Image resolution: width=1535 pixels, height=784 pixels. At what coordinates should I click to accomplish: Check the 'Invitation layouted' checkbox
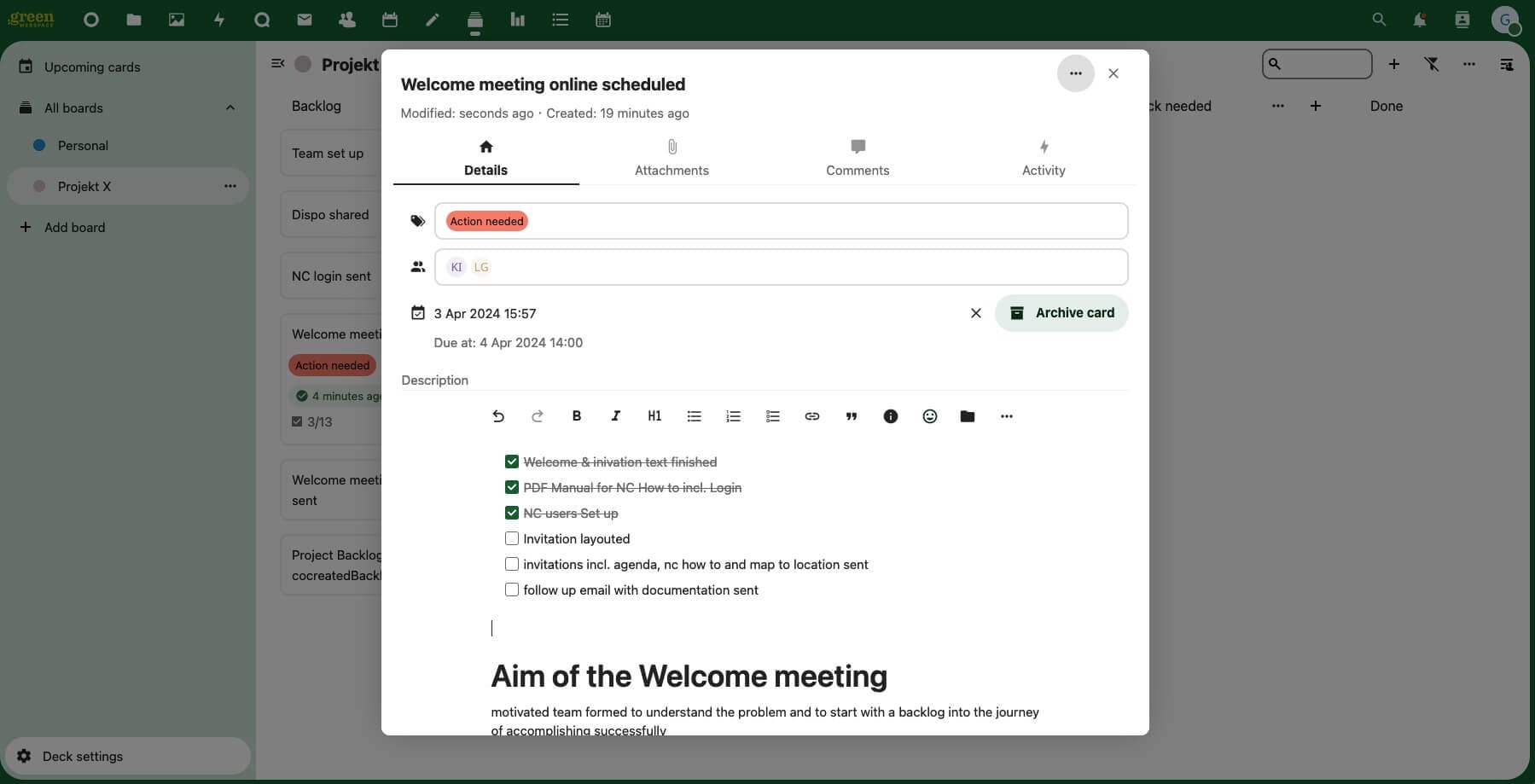coord(512,538)
